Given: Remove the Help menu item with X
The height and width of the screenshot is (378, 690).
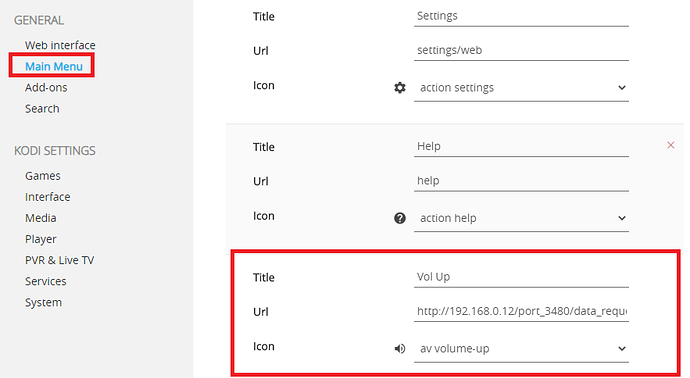Looking at the screenshot, I should click(x=671, y=145).
